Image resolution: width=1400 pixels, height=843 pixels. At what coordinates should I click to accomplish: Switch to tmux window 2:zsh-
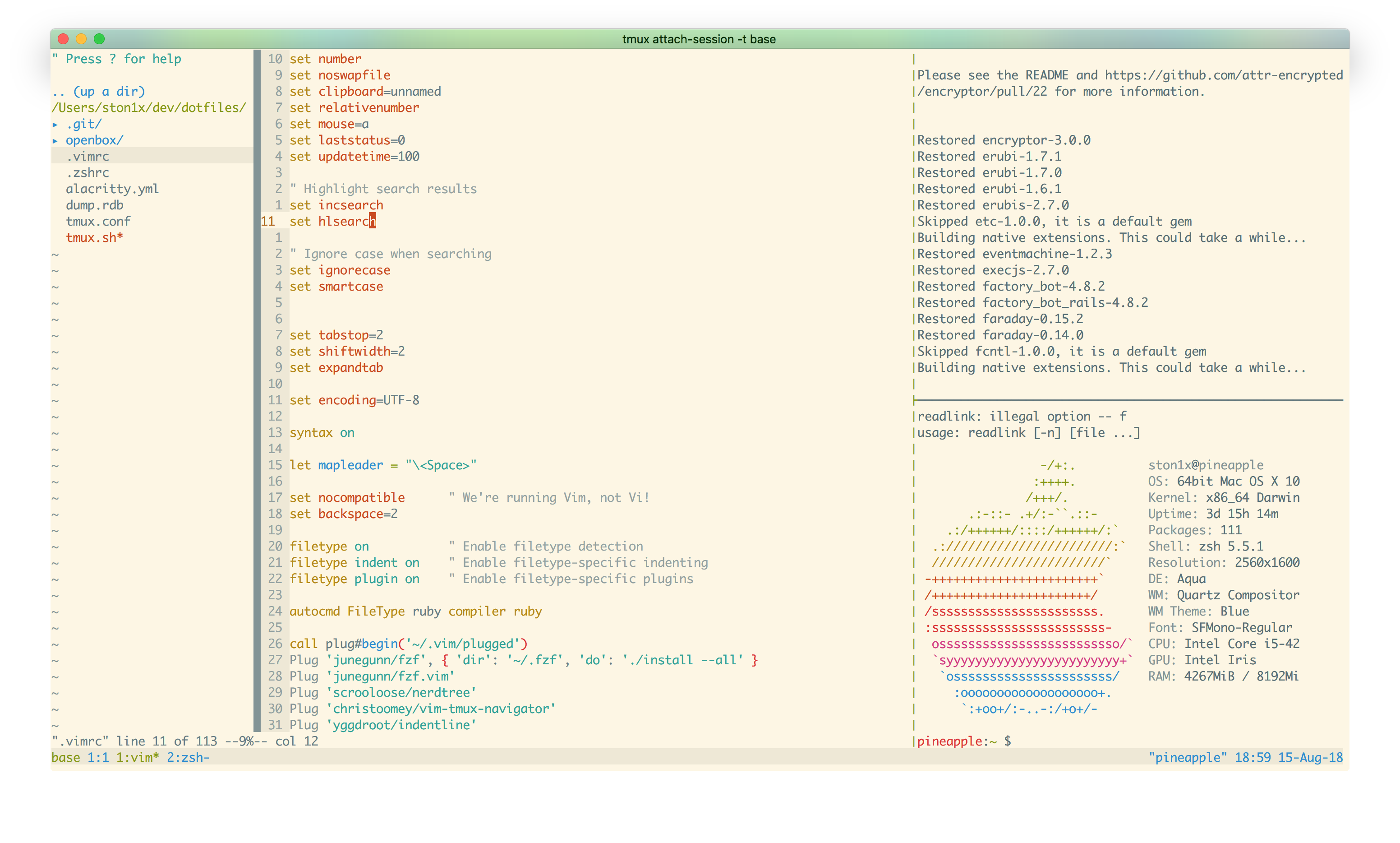tap(188, 757)
